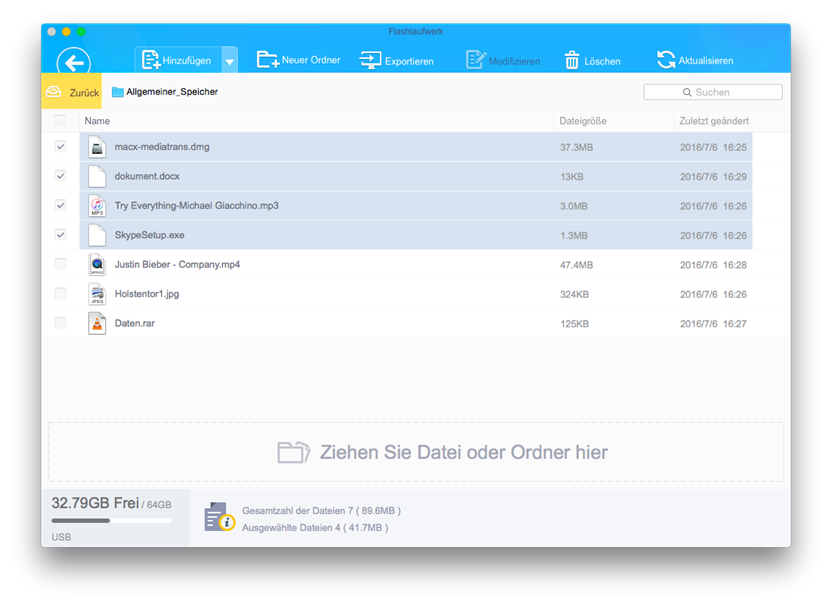832x606 pixels.
Task: Uncheck the Try Everything mp3 checkbox
Action: [x=60, y=205]
